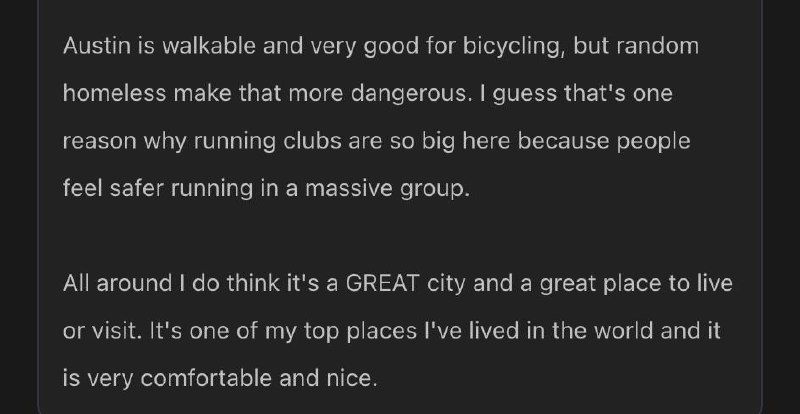Screen dimensions: 800x414
Task: Click the word "homeless"
Action: (114, 93)
